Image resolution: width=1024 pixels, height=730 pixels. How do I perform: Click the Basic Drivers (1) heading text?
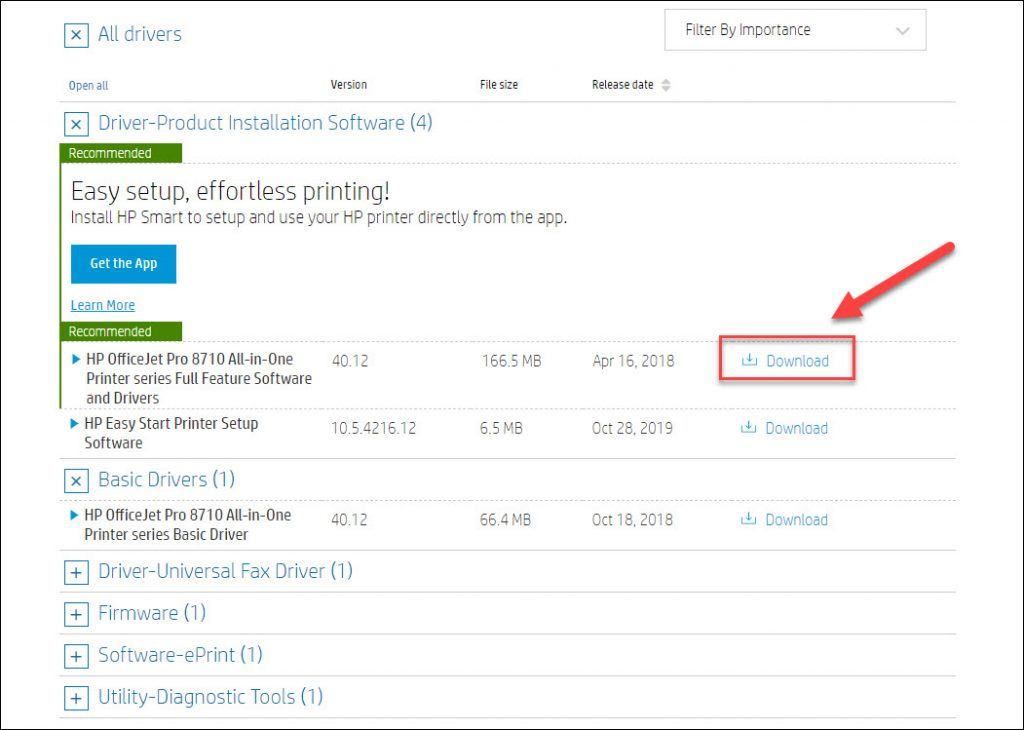coord(167,479)
